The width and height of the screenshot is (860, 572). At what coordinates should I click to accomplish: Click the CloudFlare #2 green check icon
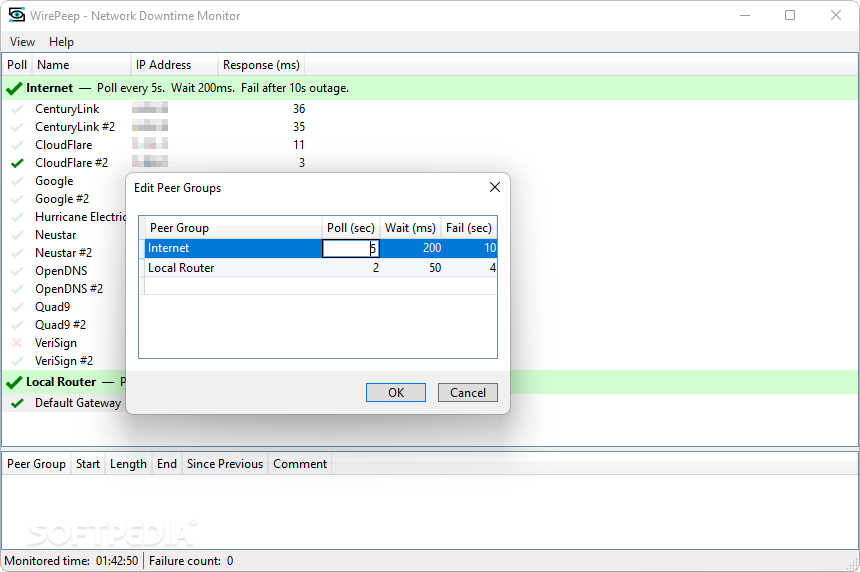(x=18, y=163)
